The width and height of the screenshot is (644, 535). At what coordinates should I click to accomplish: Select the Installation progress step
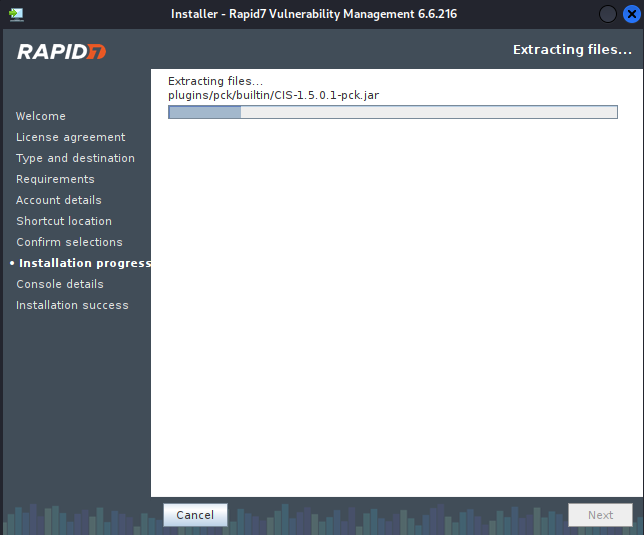(80, 263)
